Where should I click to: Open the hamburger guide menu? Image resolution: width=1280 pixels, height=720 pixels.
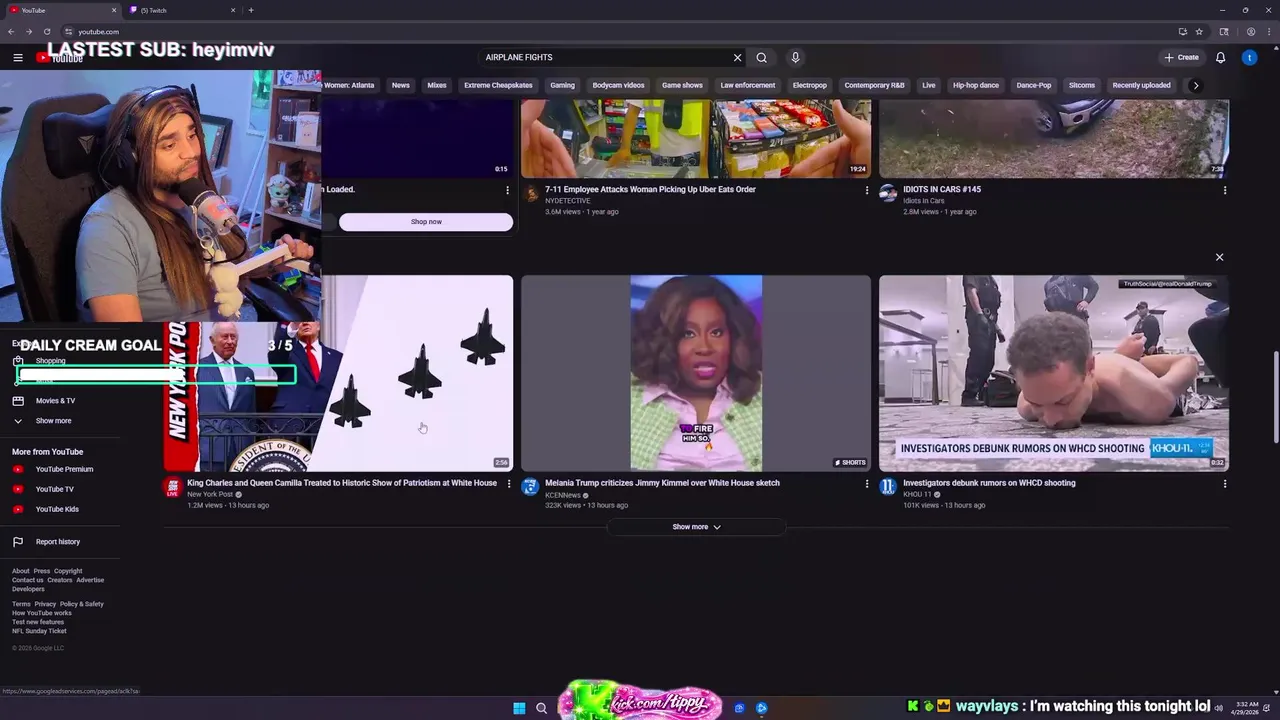pyautogui.click(x=18, y=57)
